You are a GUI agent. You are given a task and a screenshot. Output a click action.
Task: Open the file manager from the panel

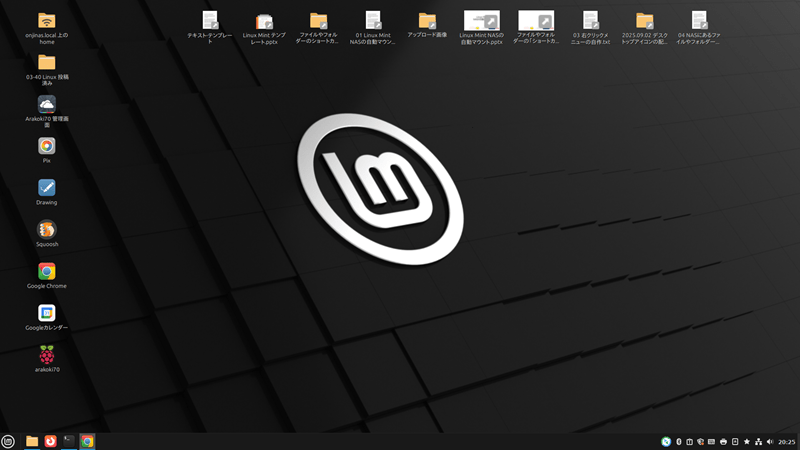[32, 441]
